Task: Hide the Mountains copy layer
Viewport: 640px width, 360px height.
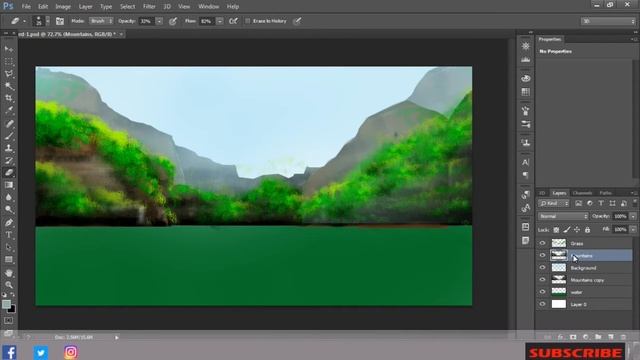Action: [542, 280]
